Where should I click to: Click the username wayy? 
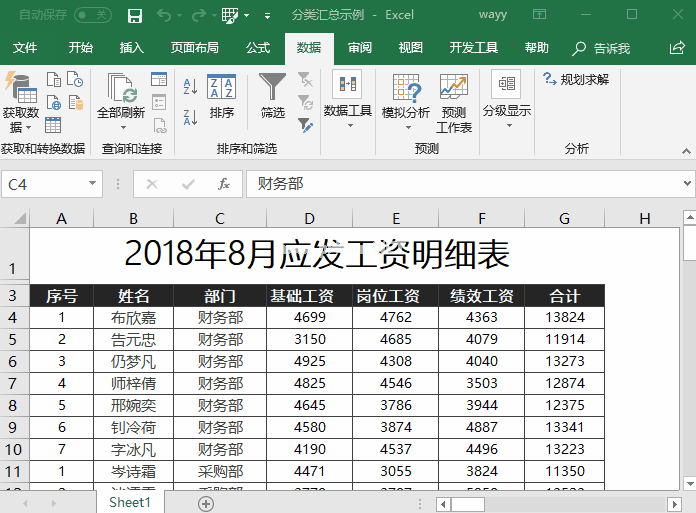[x=493, y=15]
